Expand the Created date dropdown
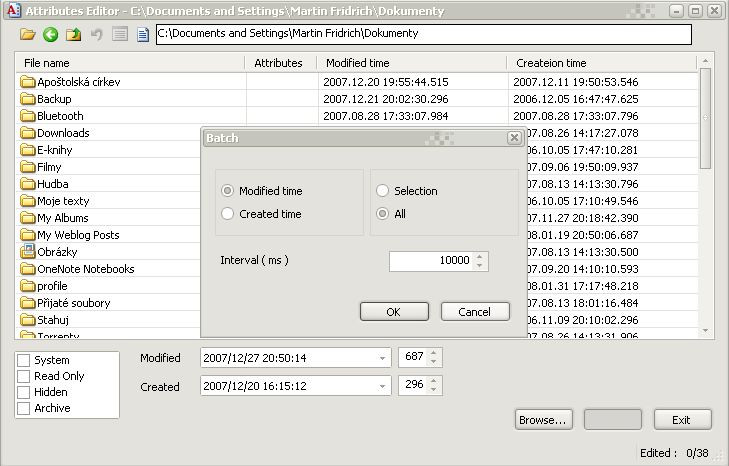 pos(383,386)
